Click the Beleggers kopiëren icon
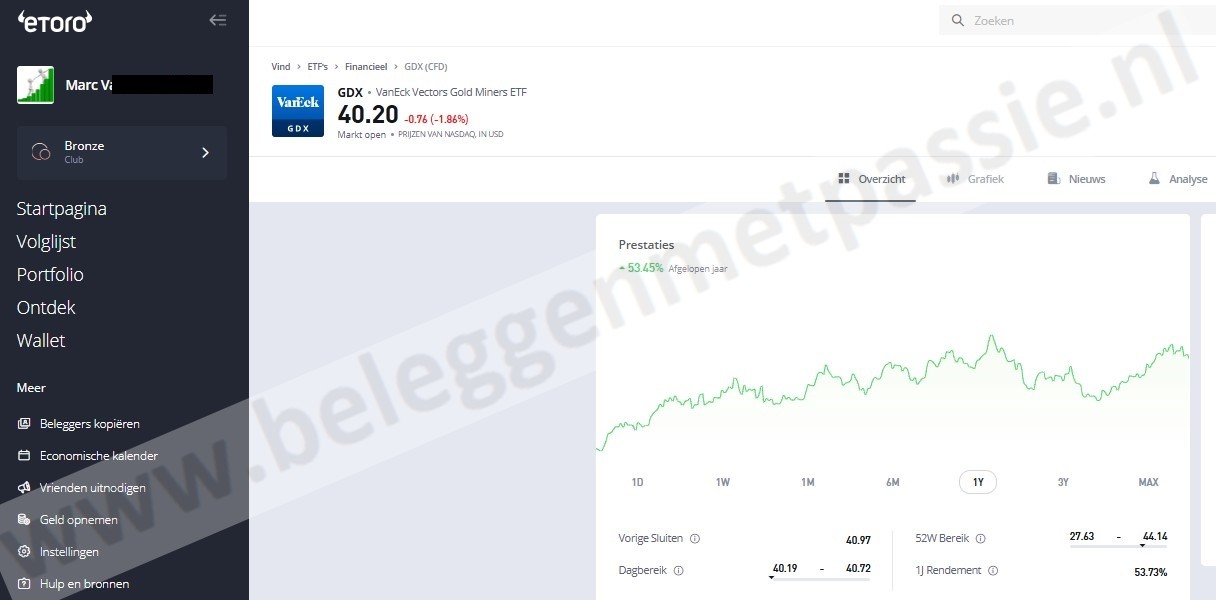The image size is (1216, 600). click(x=24, y=423)
